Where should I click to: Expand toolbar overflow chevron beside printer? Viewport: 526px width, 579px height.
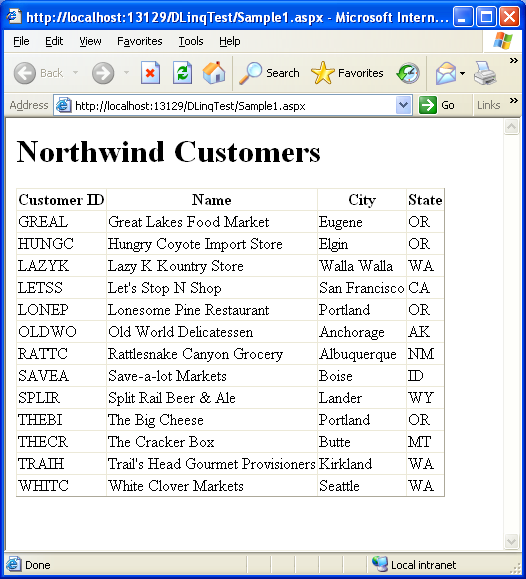(513, 61)
